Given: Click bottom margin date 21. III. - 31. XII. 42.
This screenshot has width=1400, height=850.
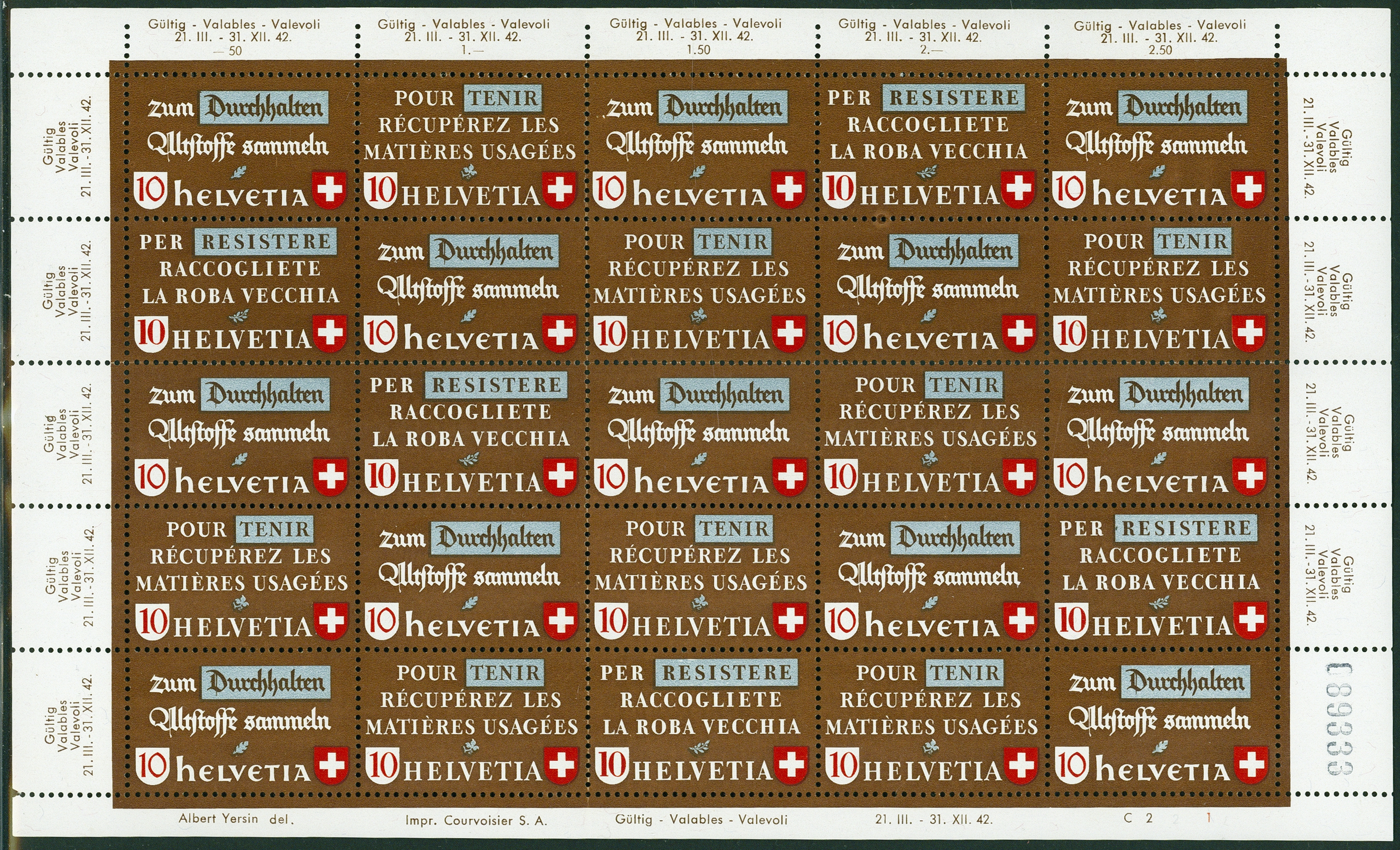Looking at the screenshot, I should tap(934, 819).
